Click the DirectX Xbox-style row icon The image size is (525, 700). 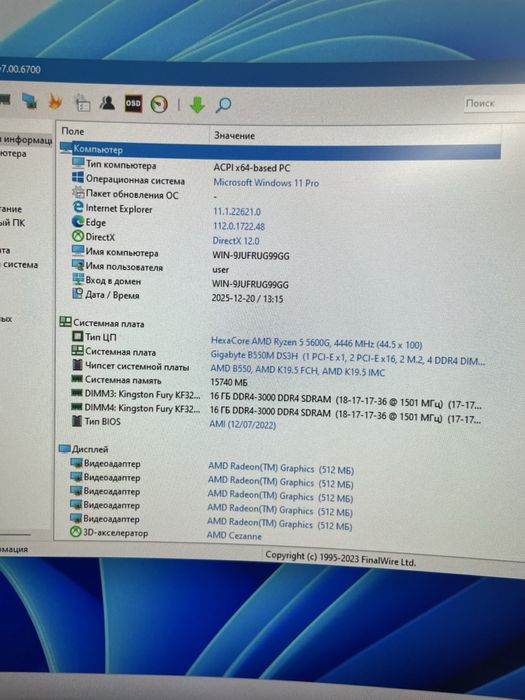click(78, 236)
